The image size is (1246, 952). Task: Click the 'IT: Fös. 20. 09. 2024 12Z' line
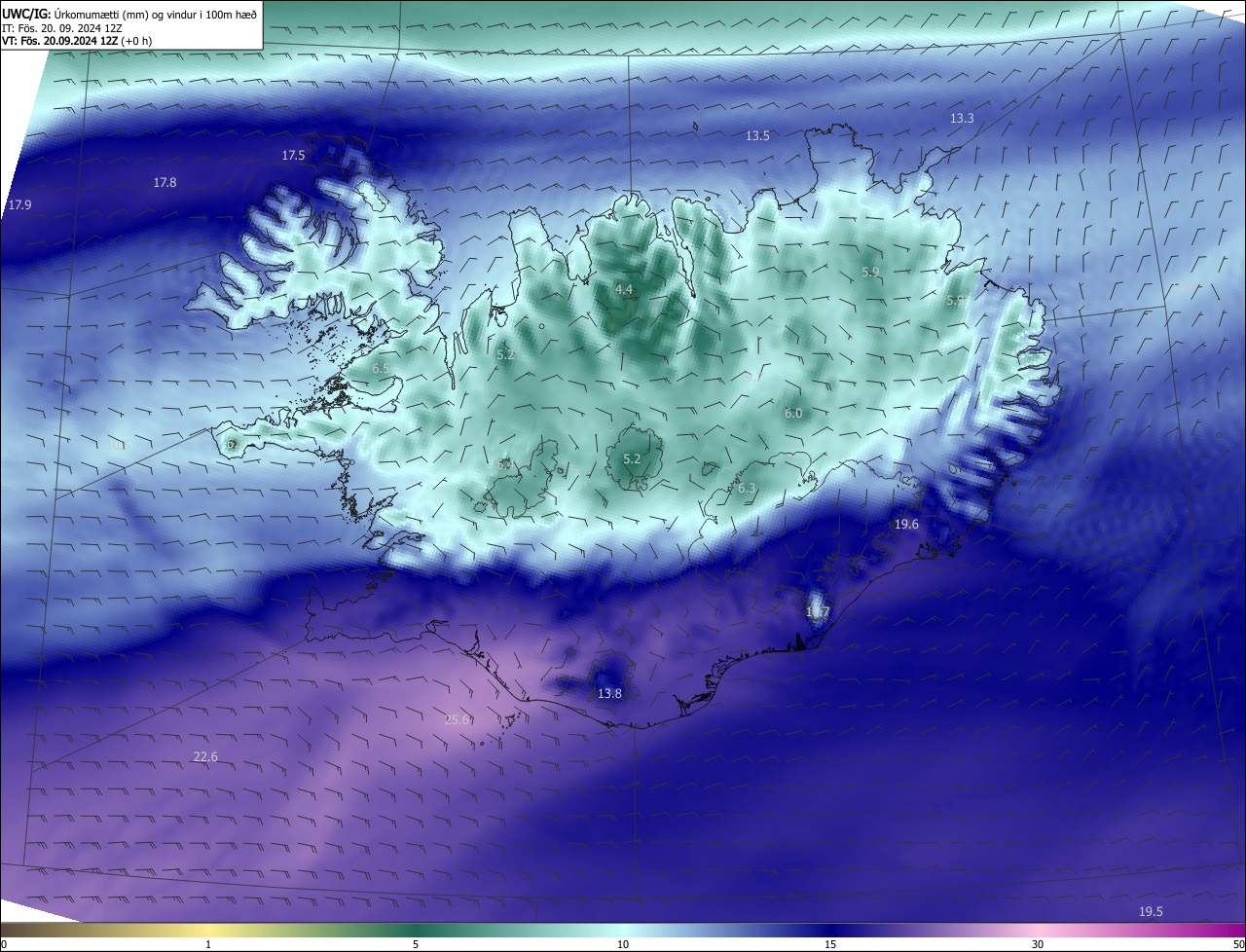[x=62, y=28]
